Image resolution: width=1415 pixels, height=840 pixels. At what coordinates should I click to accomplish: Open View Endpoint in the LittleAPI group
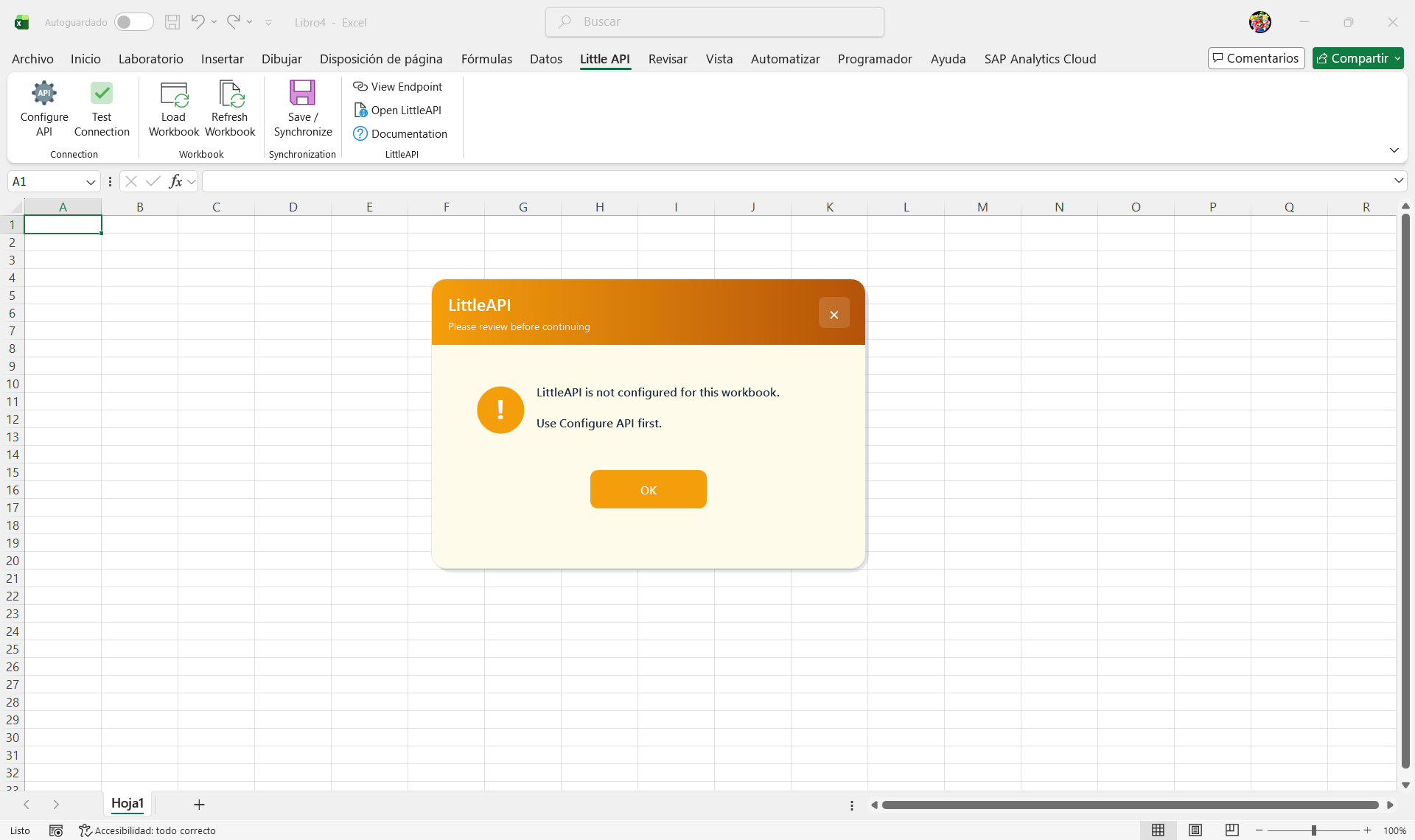tap(398, 86)
